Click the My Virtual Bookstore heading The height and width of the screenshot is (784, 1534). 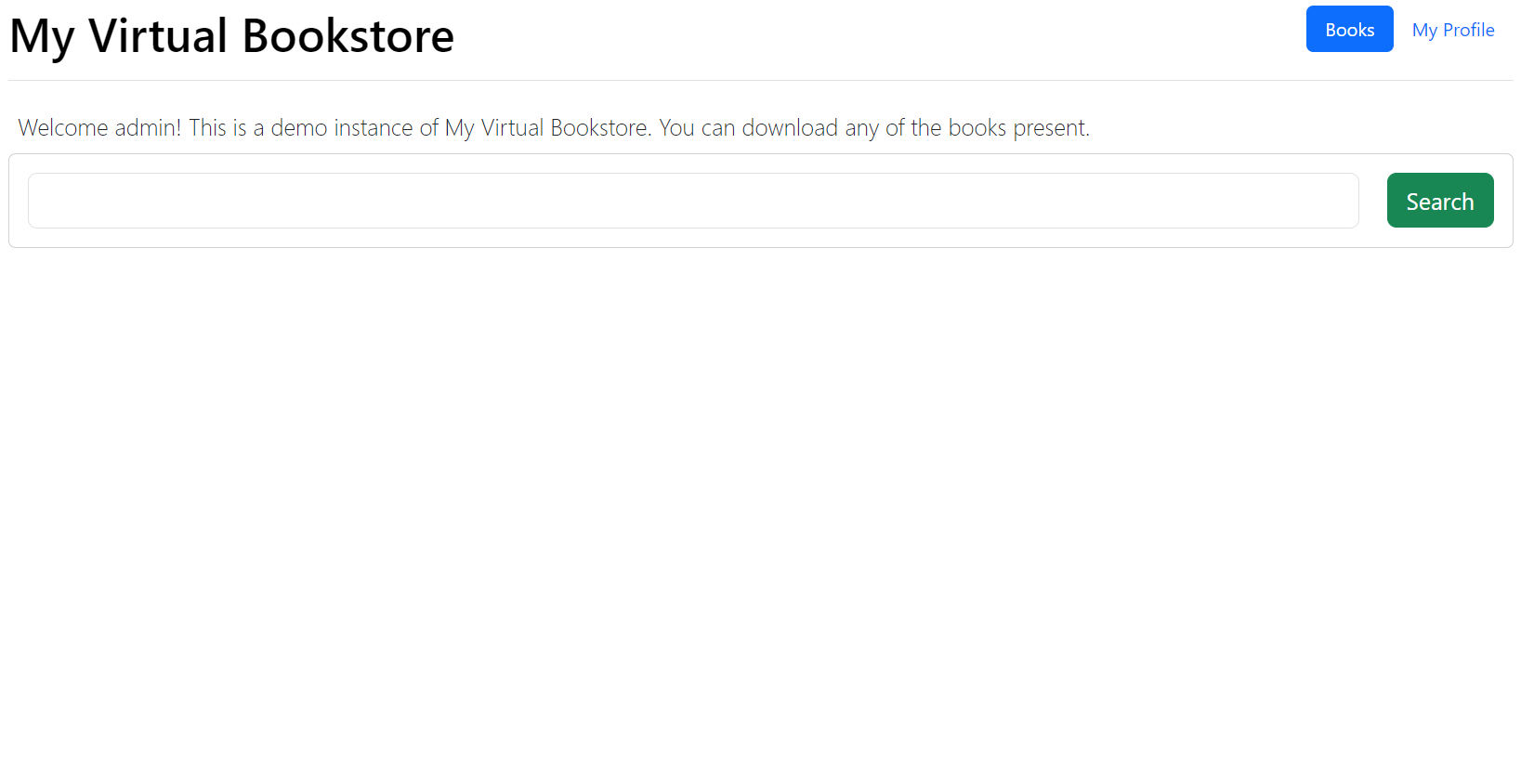coord(231,37)
